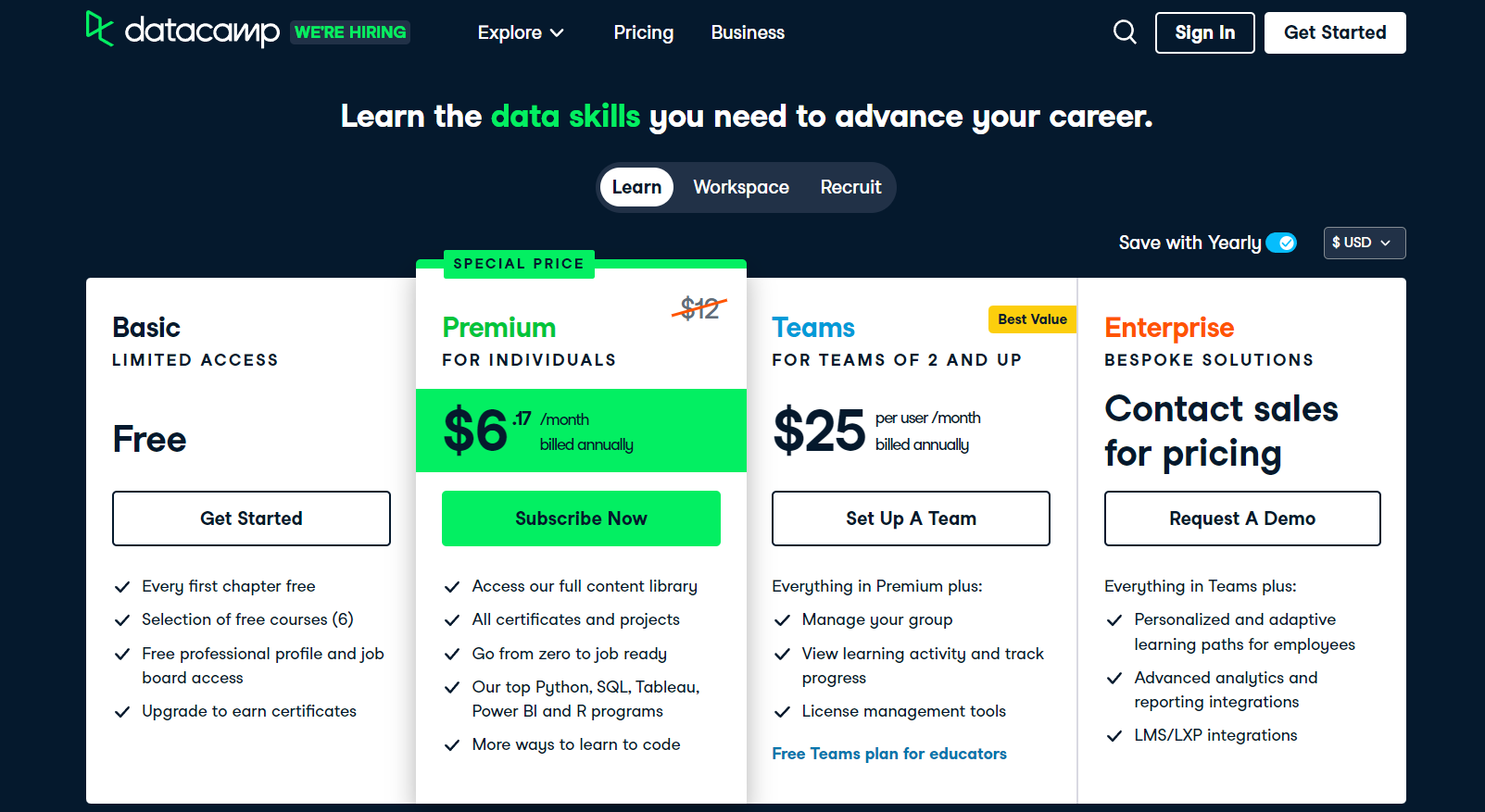Click the DataCamp logo icon
This screenshot has width=1485, height=812.
(x=99, y=29)
